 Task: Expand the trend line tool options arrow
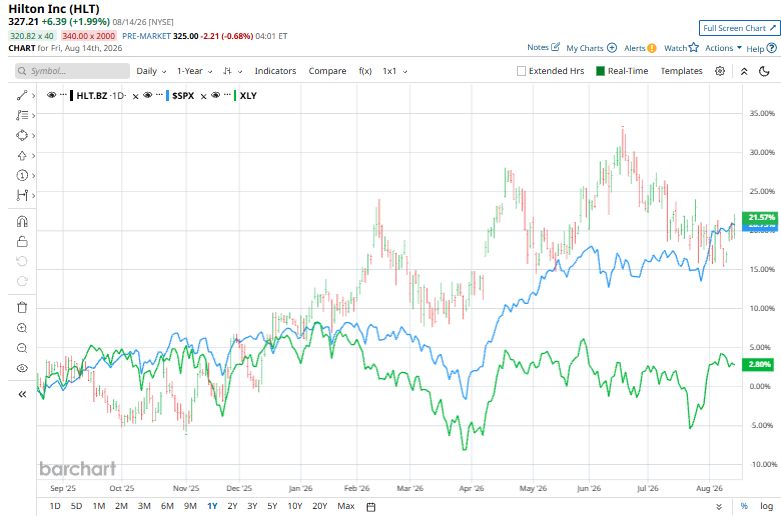(x=33, y=96)
